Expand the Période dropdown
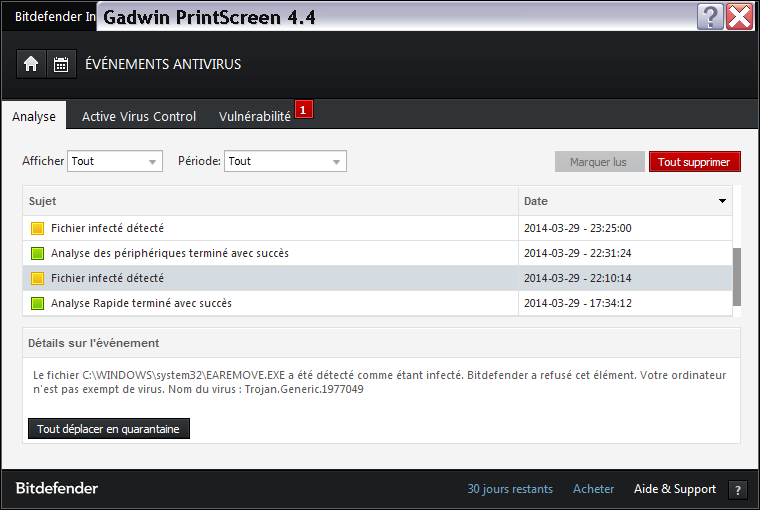This screenshot has height=510, width=760. (x=285, y=161)
